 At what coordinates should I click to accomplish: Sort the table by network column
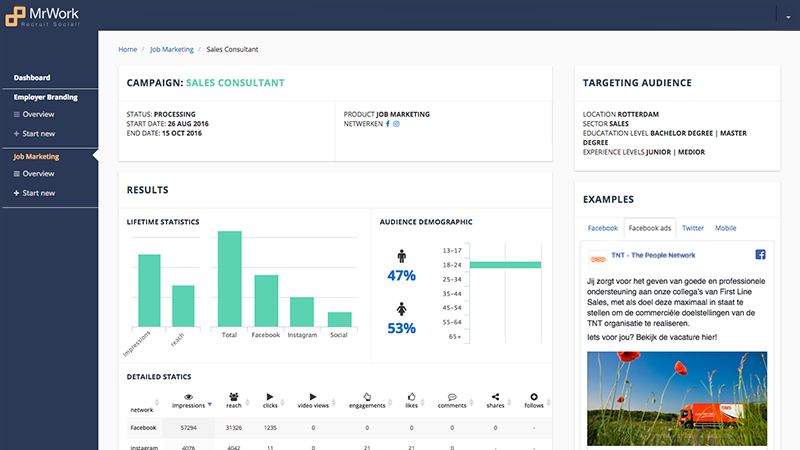[x=142, y=409]
